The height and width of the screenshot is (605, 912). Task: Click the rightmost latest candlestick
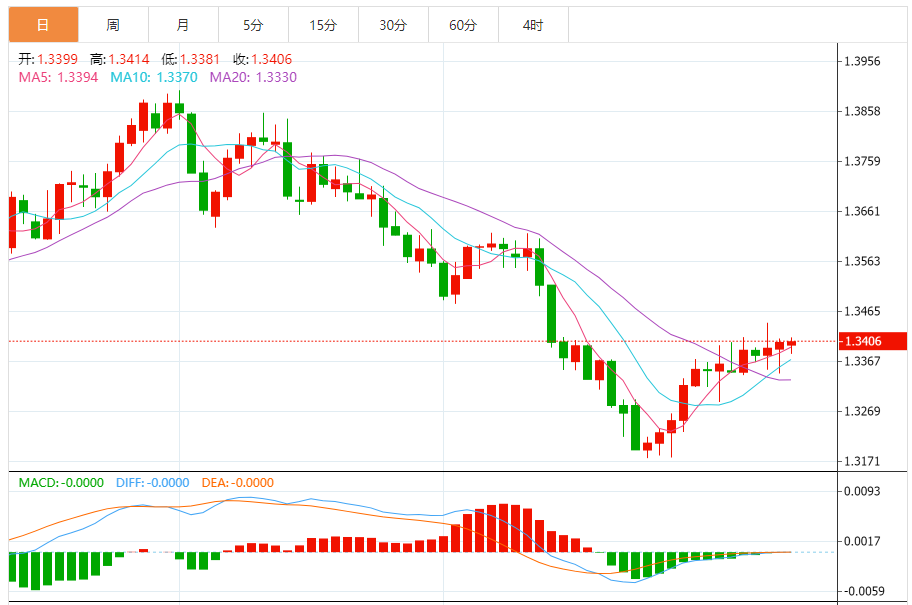tap(791, 343)
